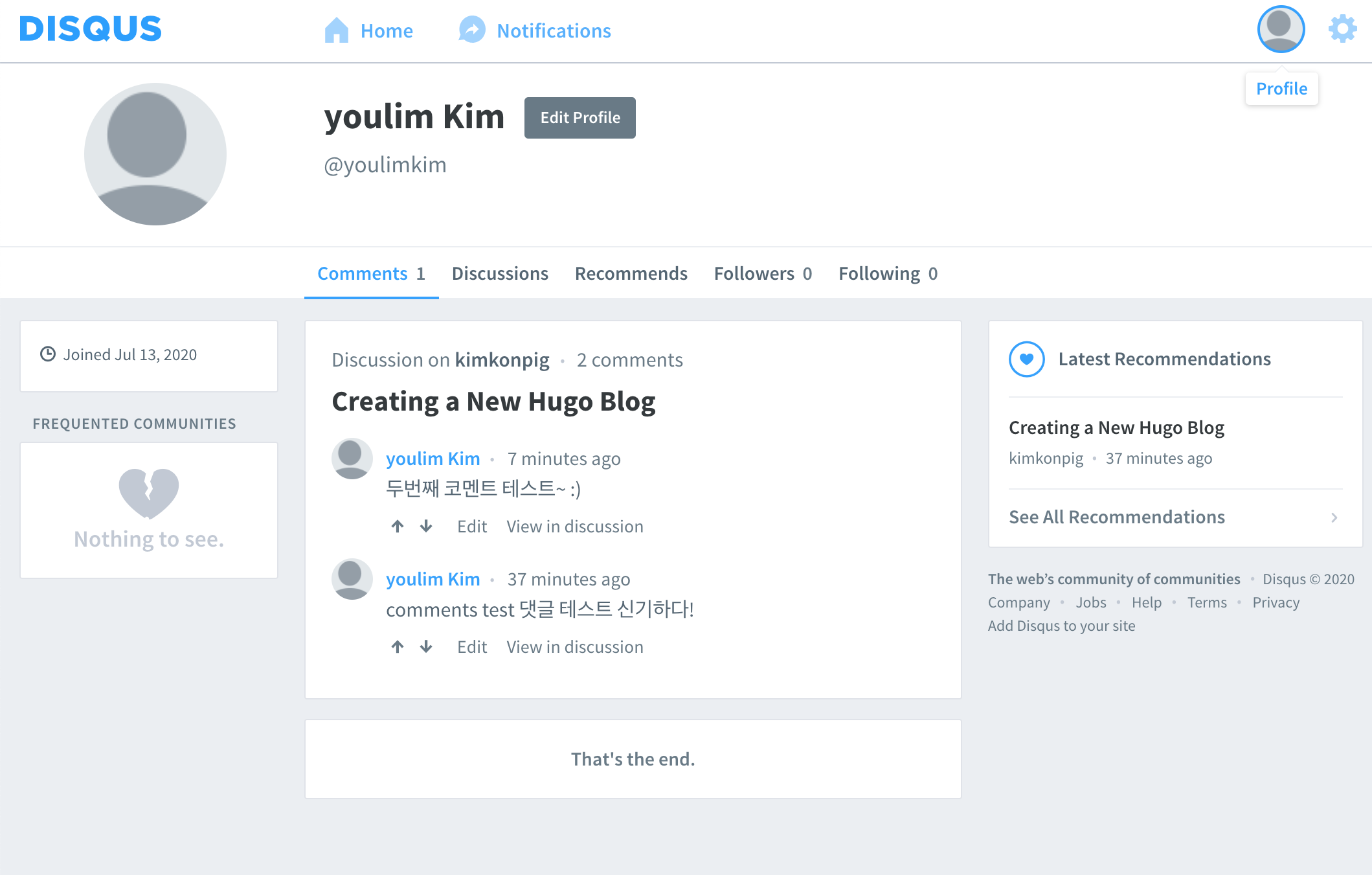Click the Profile tooltip link
This screenshot has height=875, width=1372.
[x=1282, y=89]
